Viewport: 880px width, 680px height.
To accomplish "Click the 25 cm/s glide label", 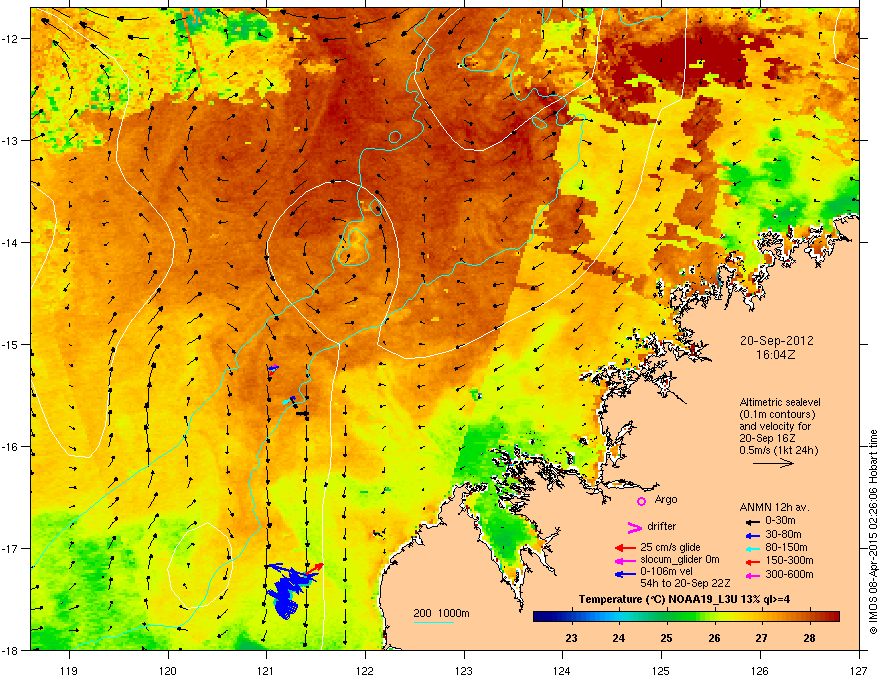I will pos(671,547).
